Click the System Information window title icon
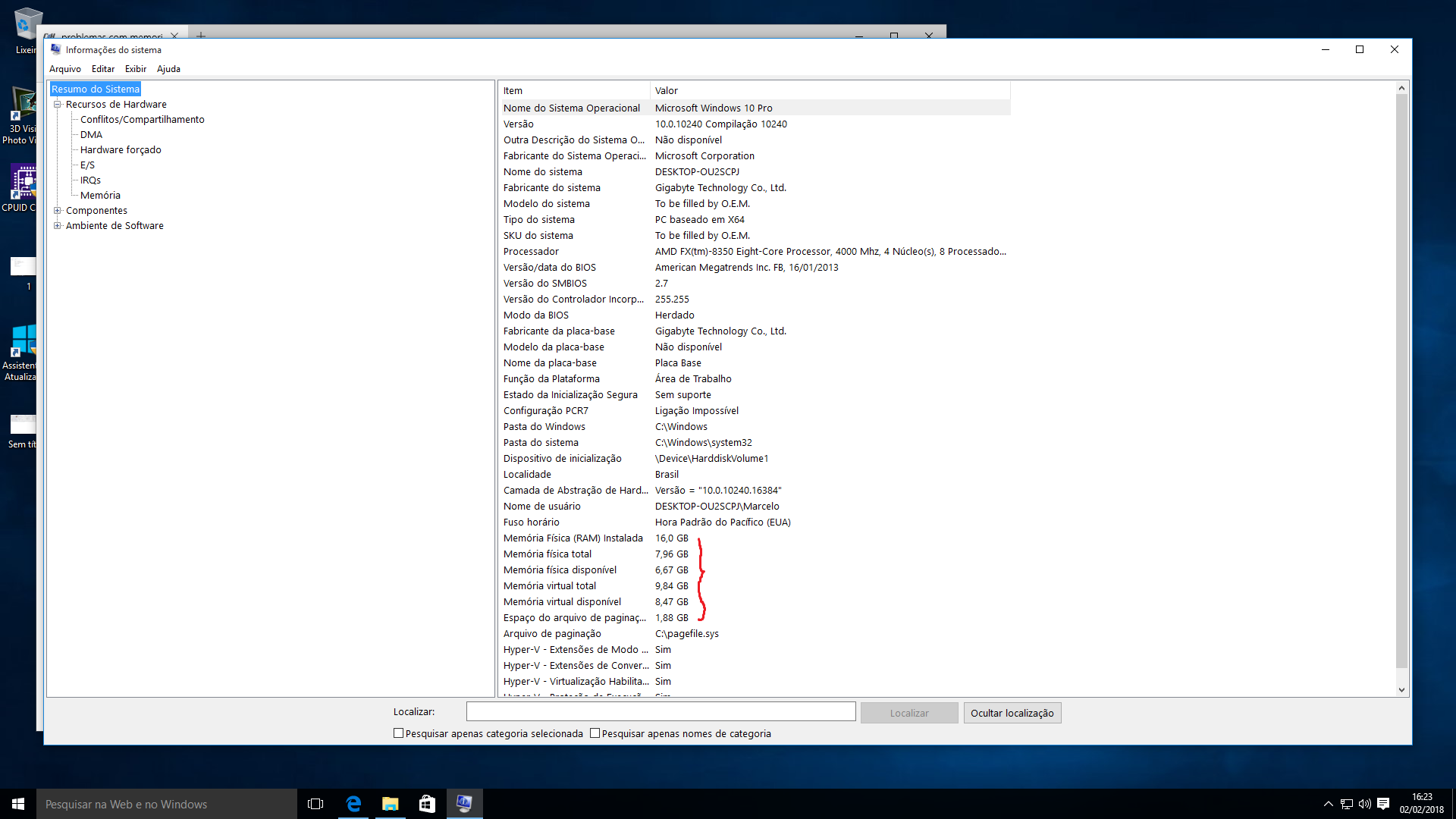1456x819 pixels. (56, 49)
